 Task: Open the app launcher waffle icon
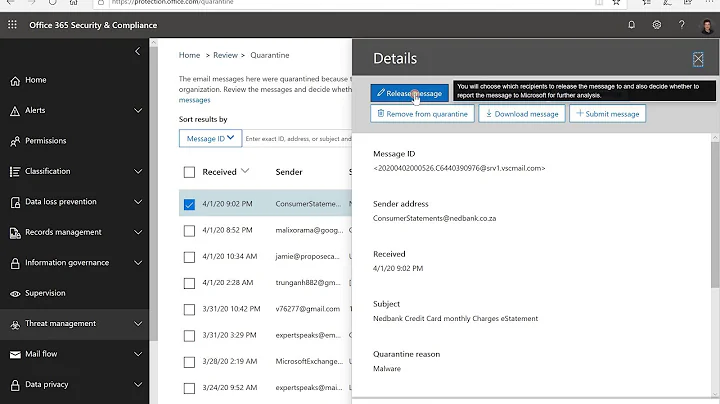point(12,25)
